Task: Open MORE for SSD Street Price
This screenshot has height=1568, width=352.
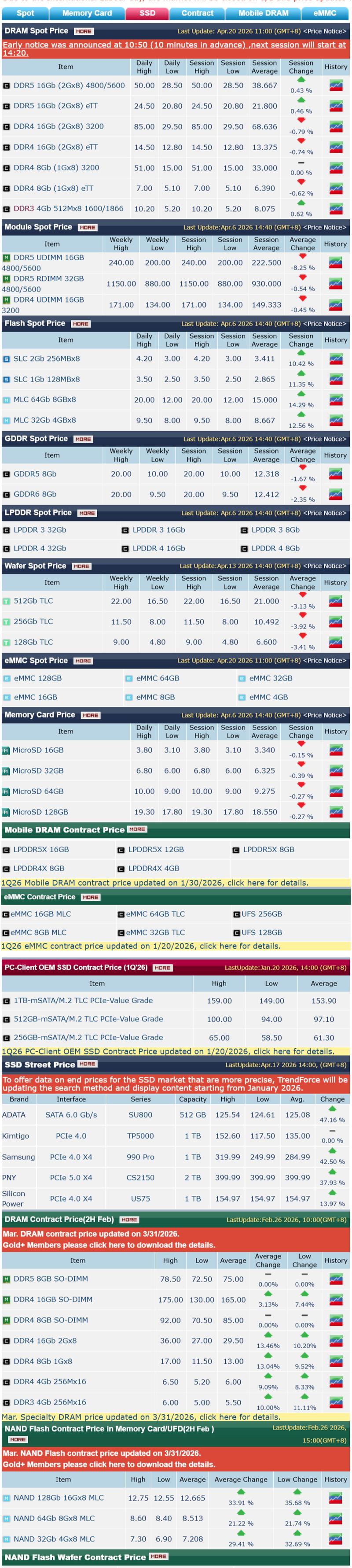Action: point(88,1064)
